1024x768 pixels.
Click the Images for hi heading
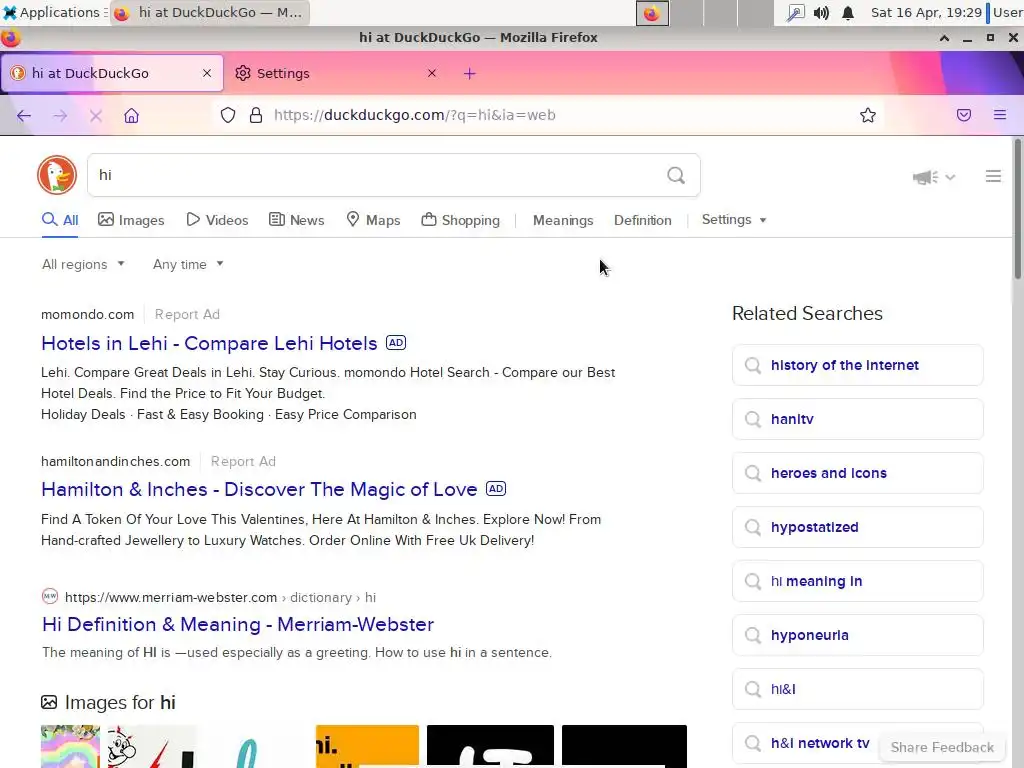(x=120, y=703)
